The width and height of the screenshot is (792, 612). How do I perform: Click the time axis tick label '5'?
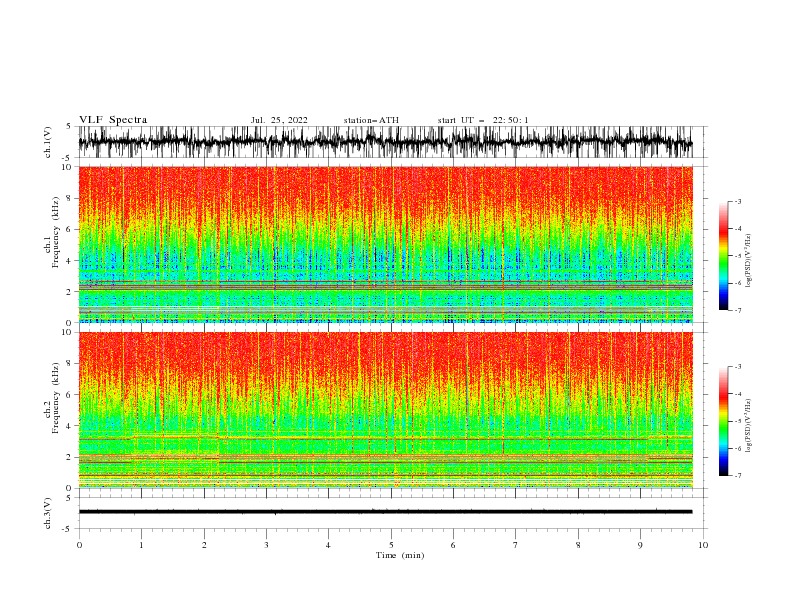pyautogui.click(x=391, y=545)
